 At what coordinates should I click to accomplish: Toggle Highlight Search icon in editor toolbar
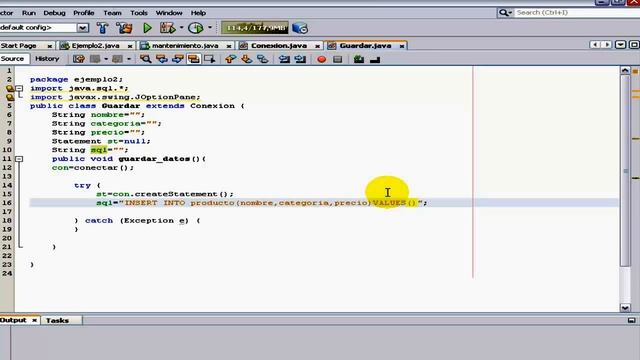193,59
